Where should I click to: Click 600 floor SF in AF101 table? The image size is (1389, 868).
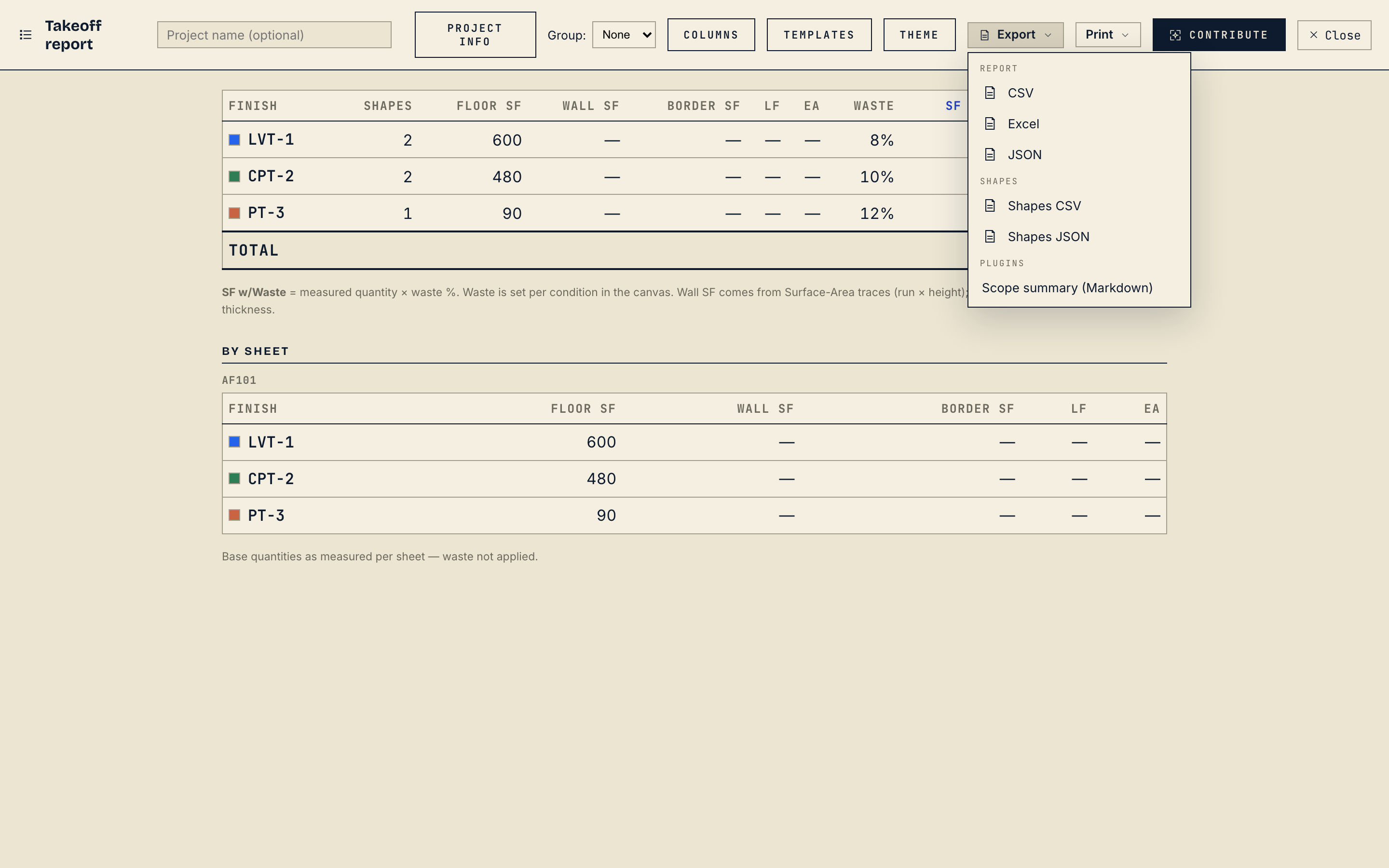coord(601,443)
